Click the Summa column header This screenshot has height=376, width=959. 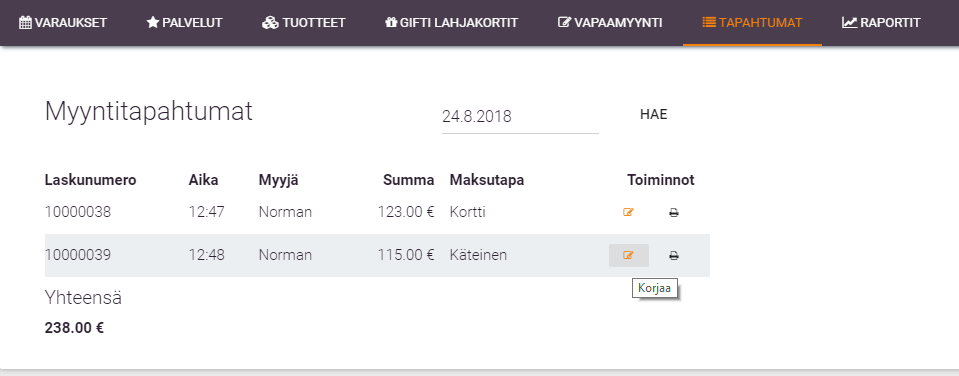point(409,180)
